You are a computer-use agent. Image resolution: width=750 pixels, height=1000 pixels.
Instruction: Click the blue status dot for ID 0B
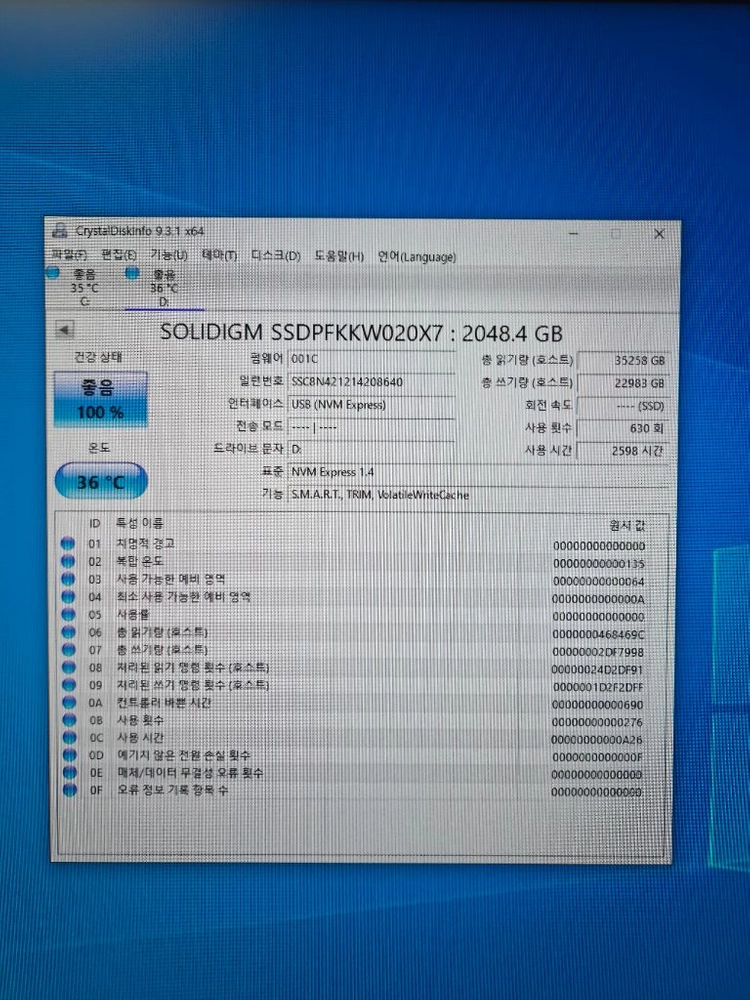pos(69,720)
